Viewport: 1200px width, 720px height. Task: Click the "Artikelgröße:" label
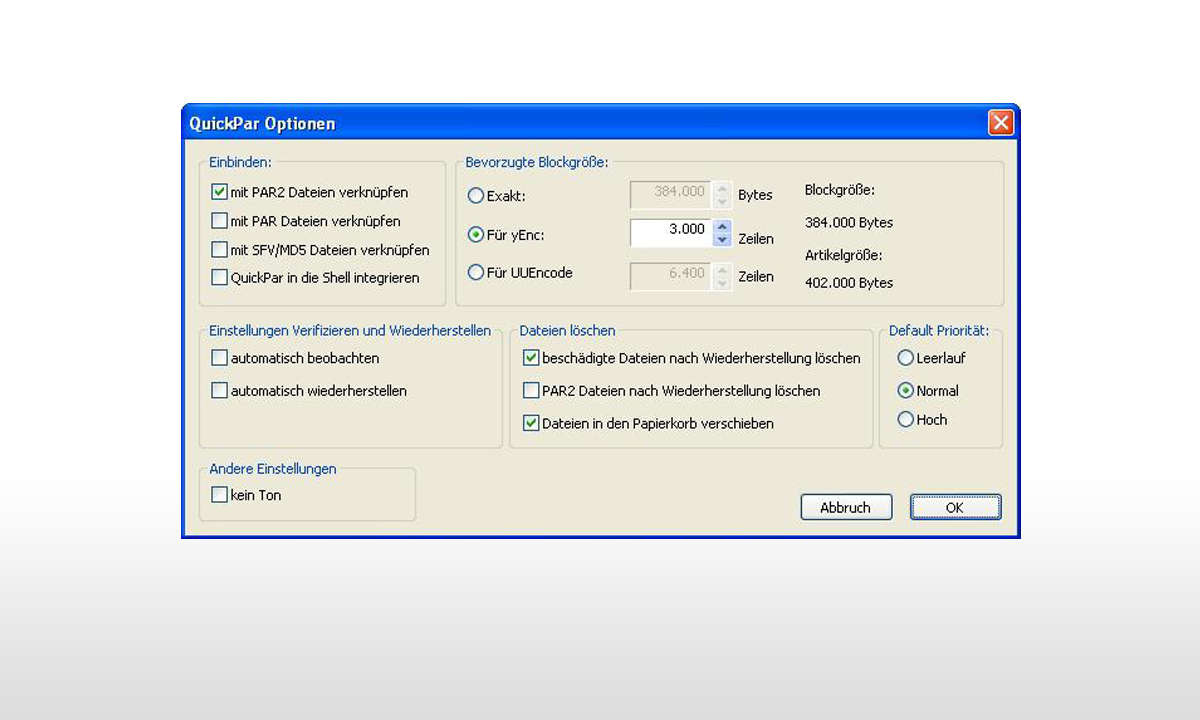[843, 256]
